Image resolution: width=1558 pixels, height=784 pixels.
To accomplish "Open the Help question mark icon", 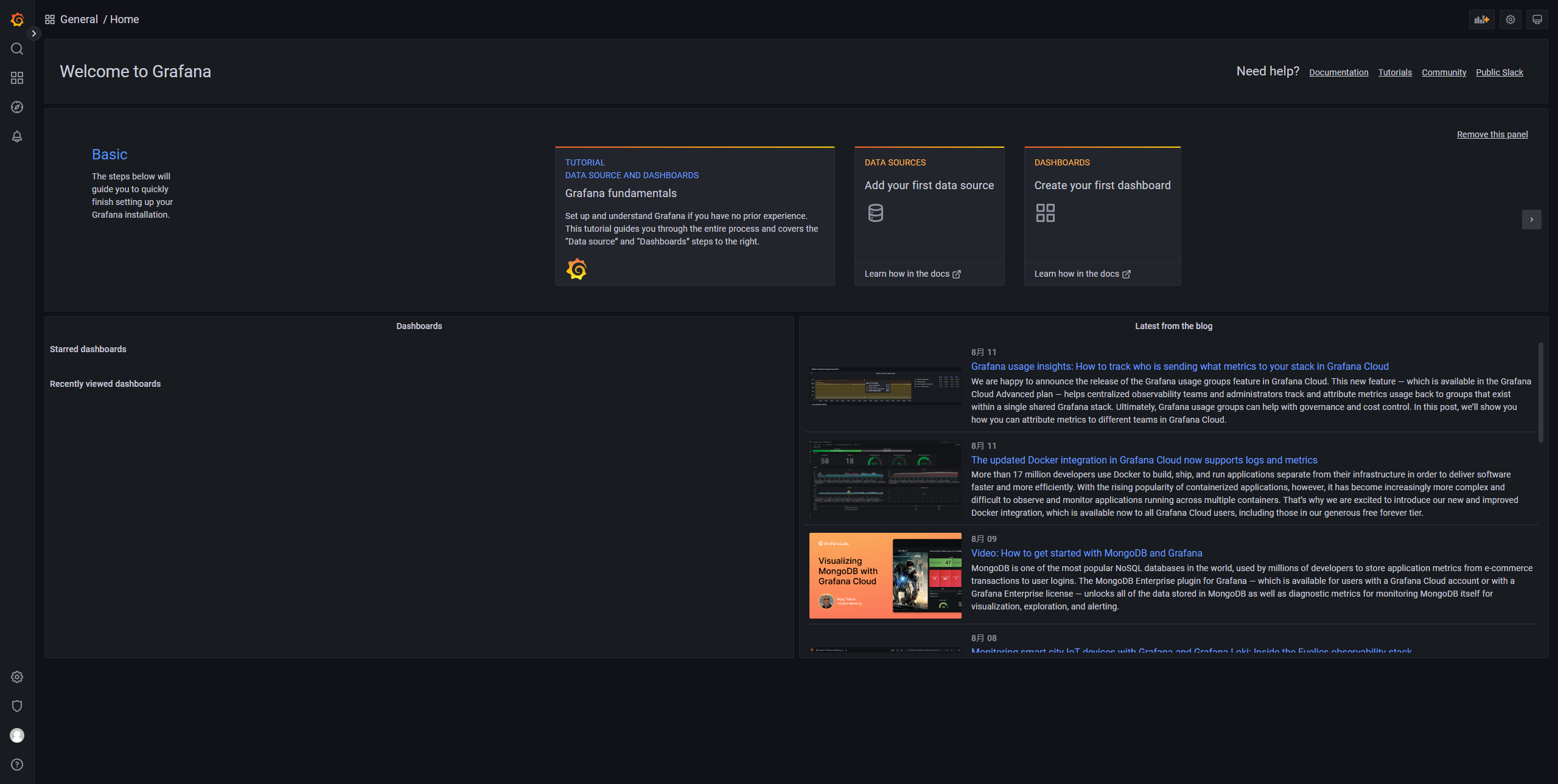I will 17,765.
